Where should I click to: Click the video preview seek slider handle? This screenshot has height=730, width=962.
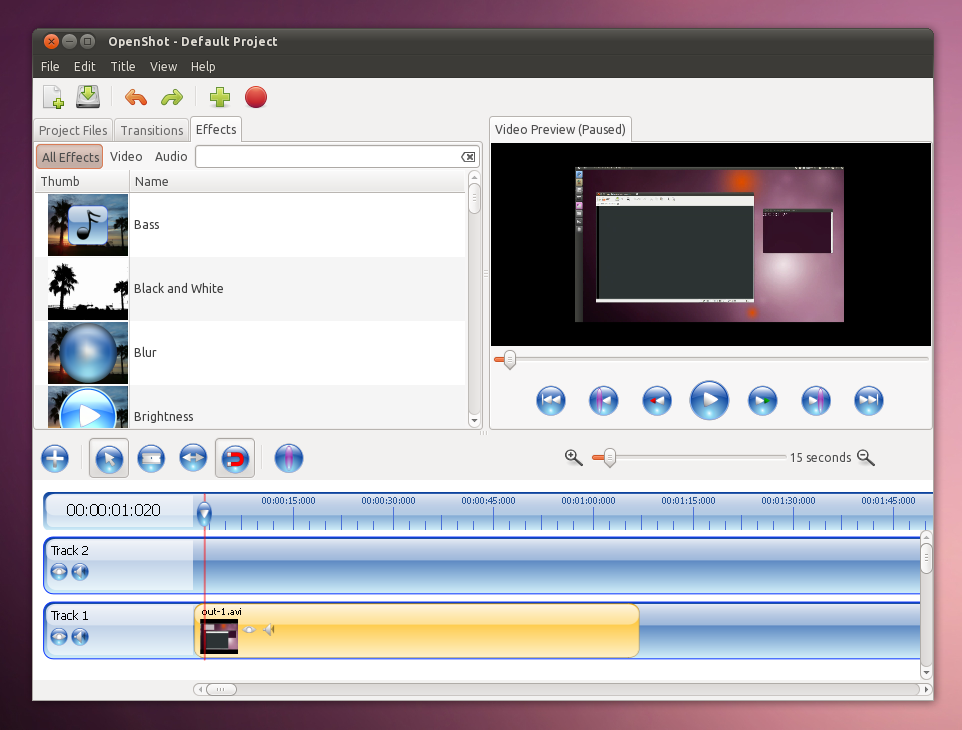(509, 359)
